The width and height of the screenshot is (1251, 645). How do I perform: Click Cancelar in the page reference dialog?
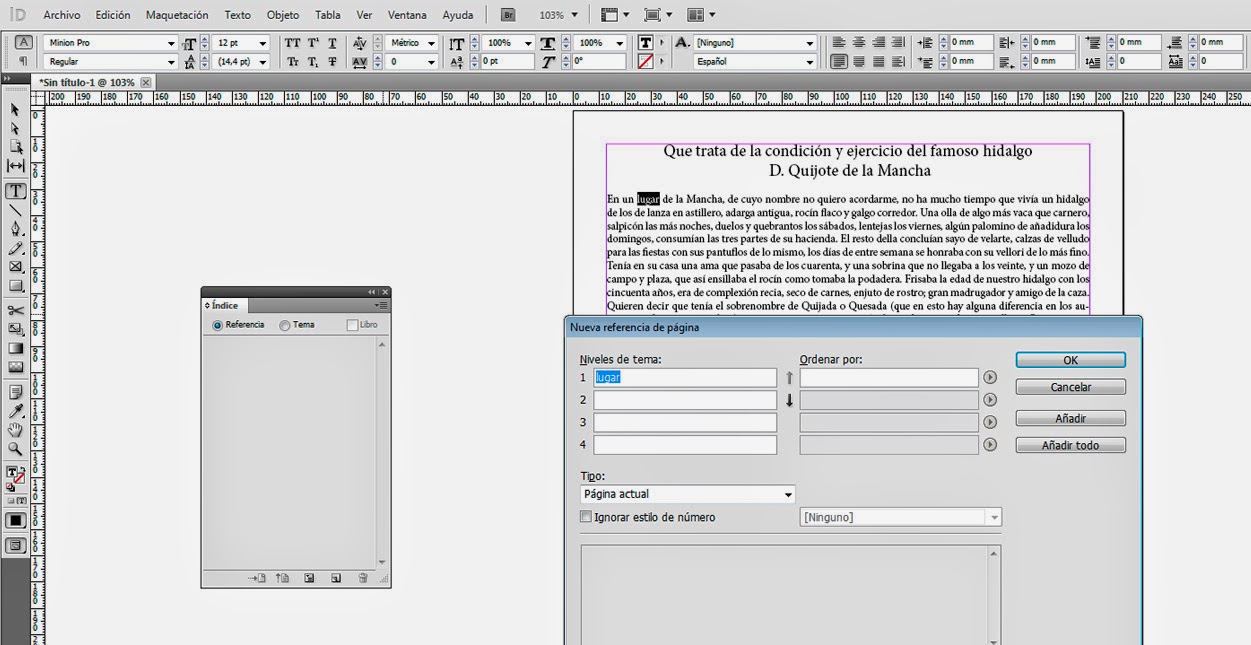(1070, 387)
